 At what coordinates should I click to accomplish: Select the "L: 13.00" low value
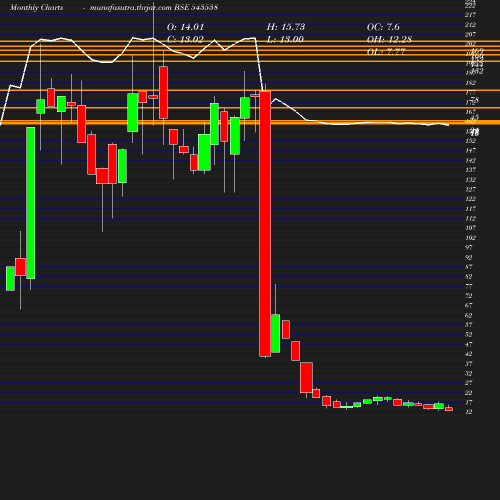coord(285,40)
